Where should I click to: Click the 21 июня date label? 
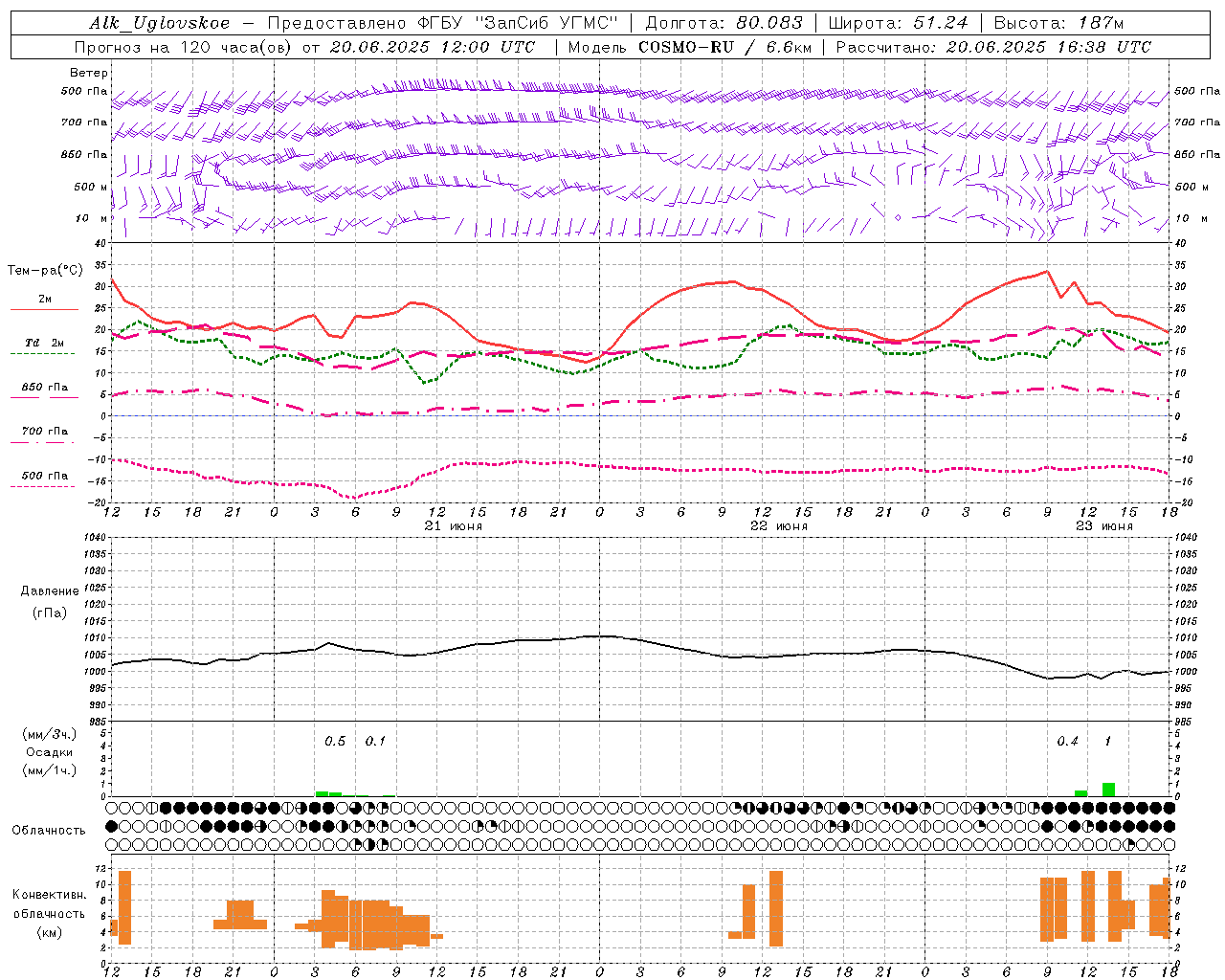(x=454, y=526)
